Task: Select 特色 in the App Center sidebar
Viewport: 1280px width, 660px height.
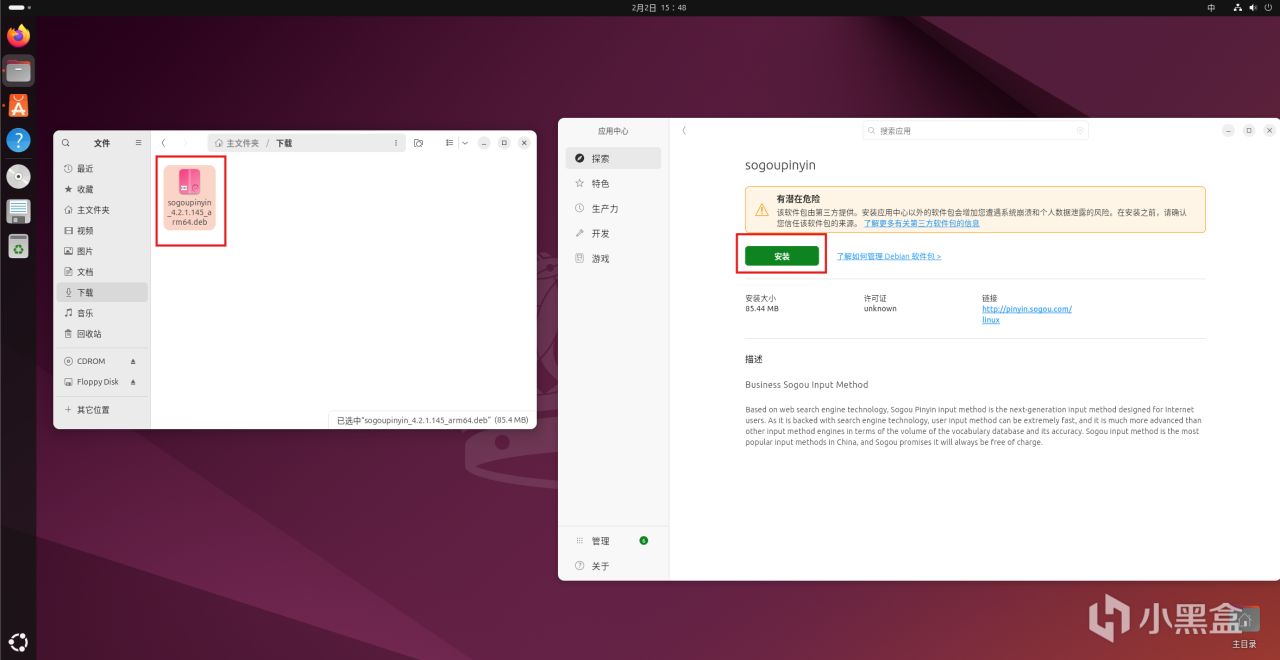Action: tap(613, 183)
